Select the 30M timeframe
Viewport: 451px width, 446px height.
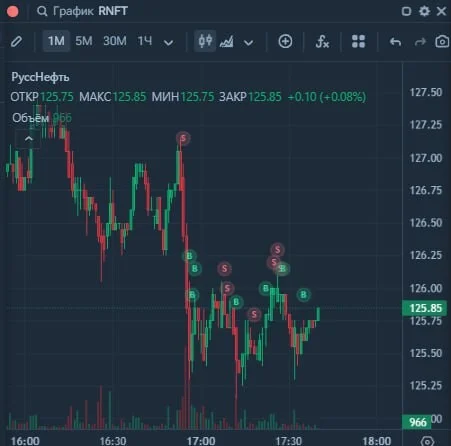point(115,41)
